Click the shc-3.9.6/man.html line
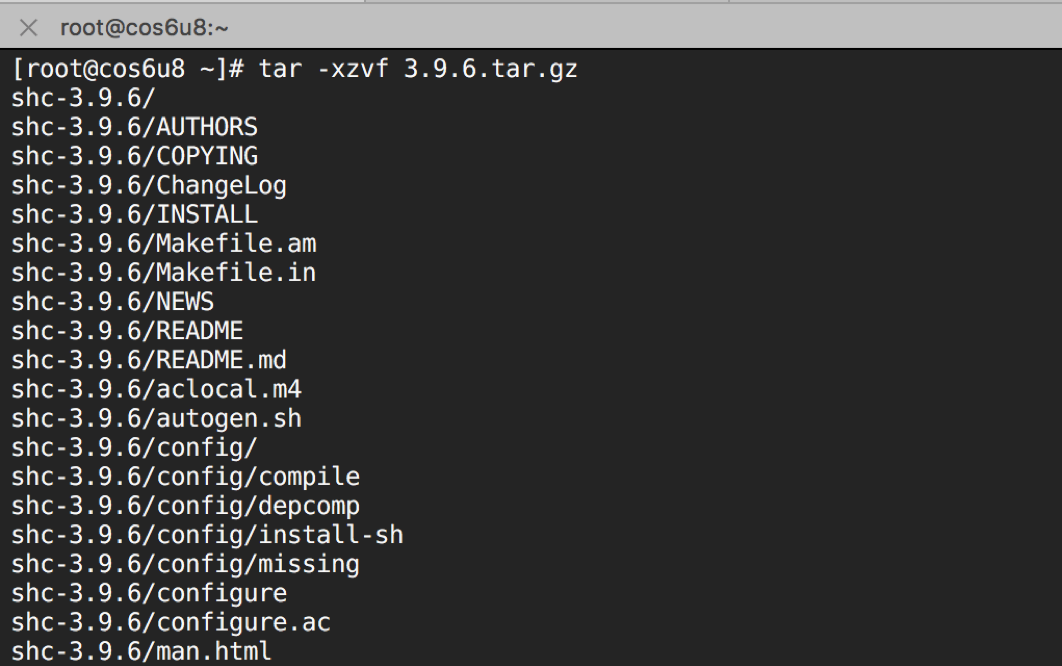 142,652
